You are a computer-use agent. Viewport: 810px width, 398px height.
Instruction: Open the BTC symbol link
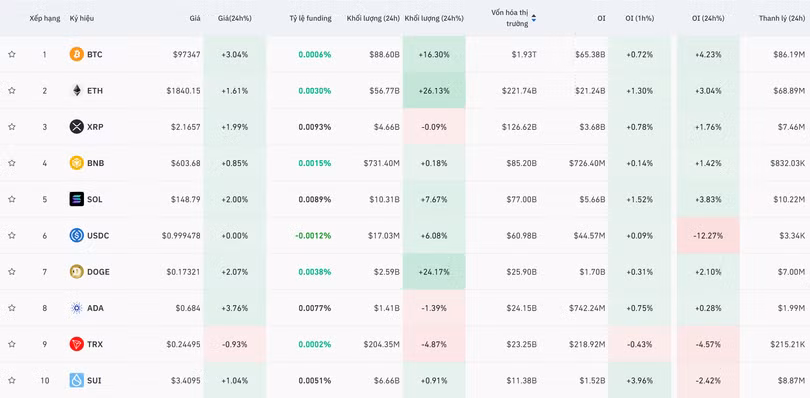click(95, 54)
